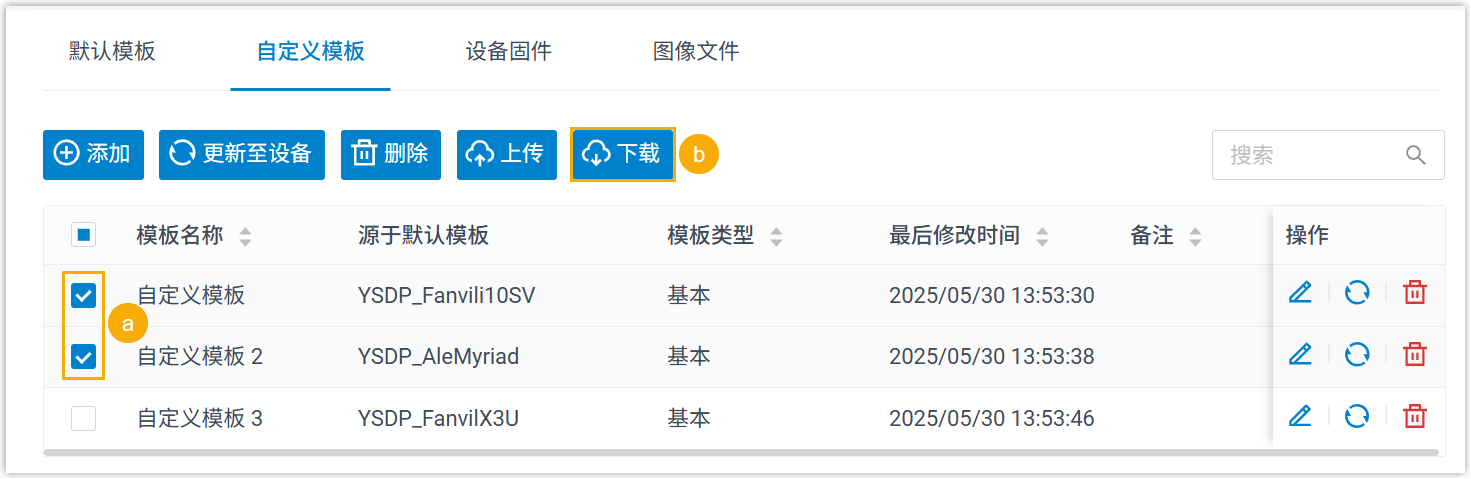Uncheck the 自定义模板 row checkbox

[84, 296]
